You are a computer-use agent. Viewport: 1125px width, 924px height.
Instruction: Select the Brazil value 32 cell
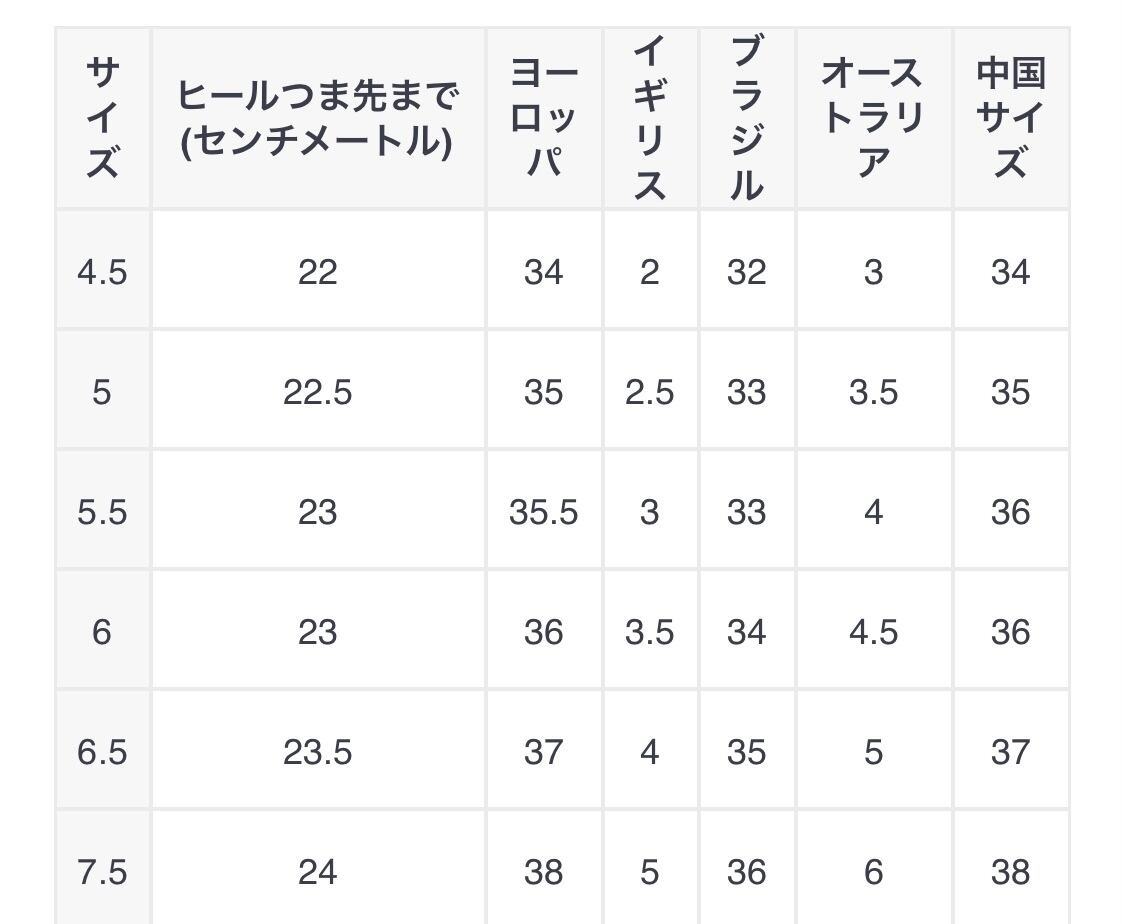pyautogui.click(x=747, y=272)
